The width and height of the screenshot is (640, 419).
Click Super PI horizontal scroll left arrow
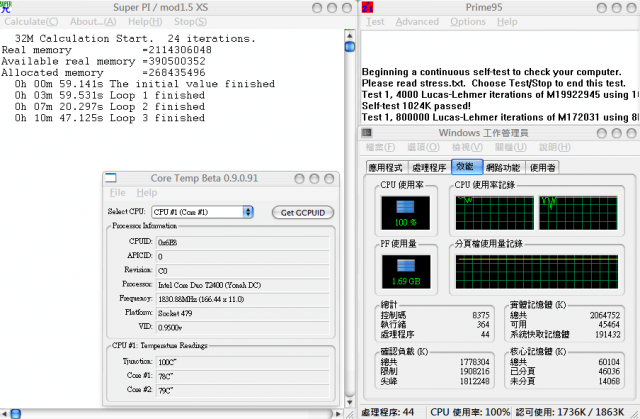[x=4, y=414]
